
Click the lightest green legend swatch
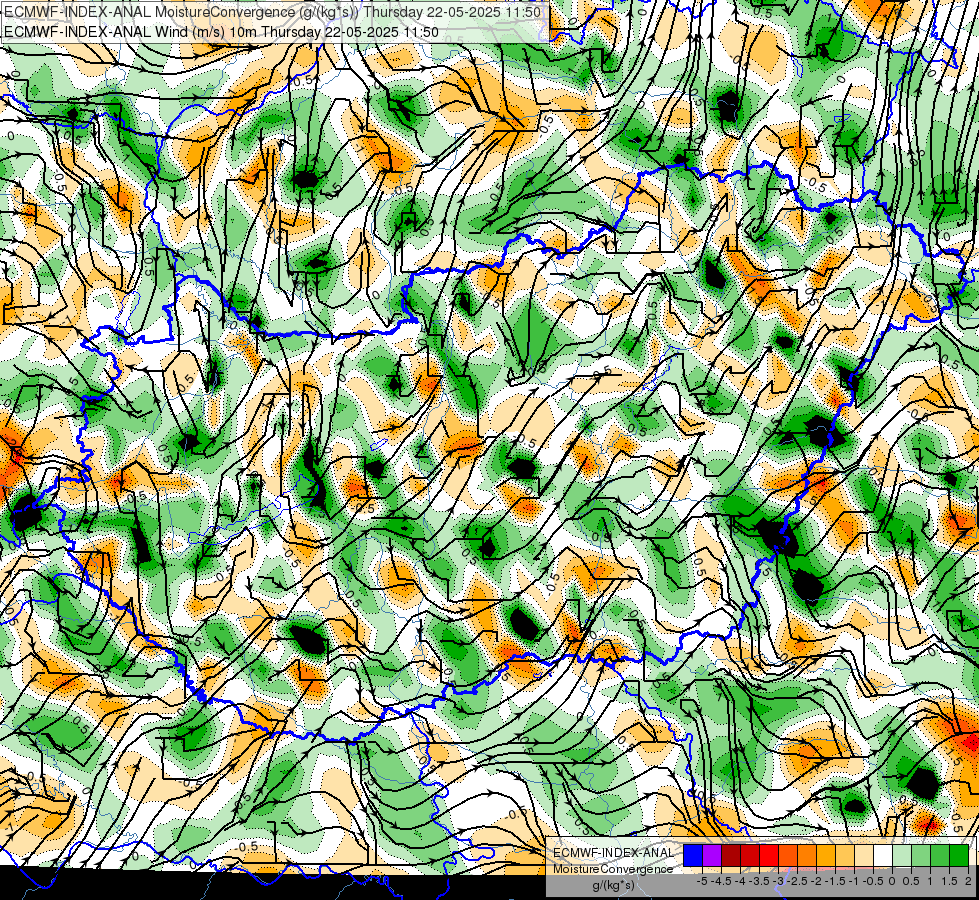[x=902, y=855]
